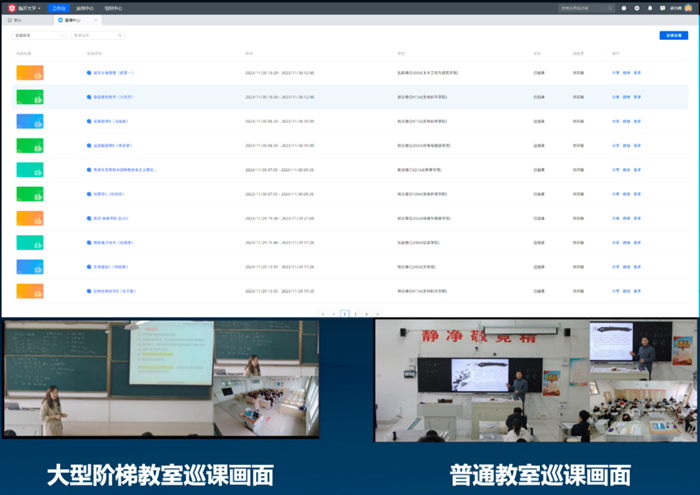Open settings gear icon in top bar
The height and width of the screenshot is (495, 700).
pos(637,7)
